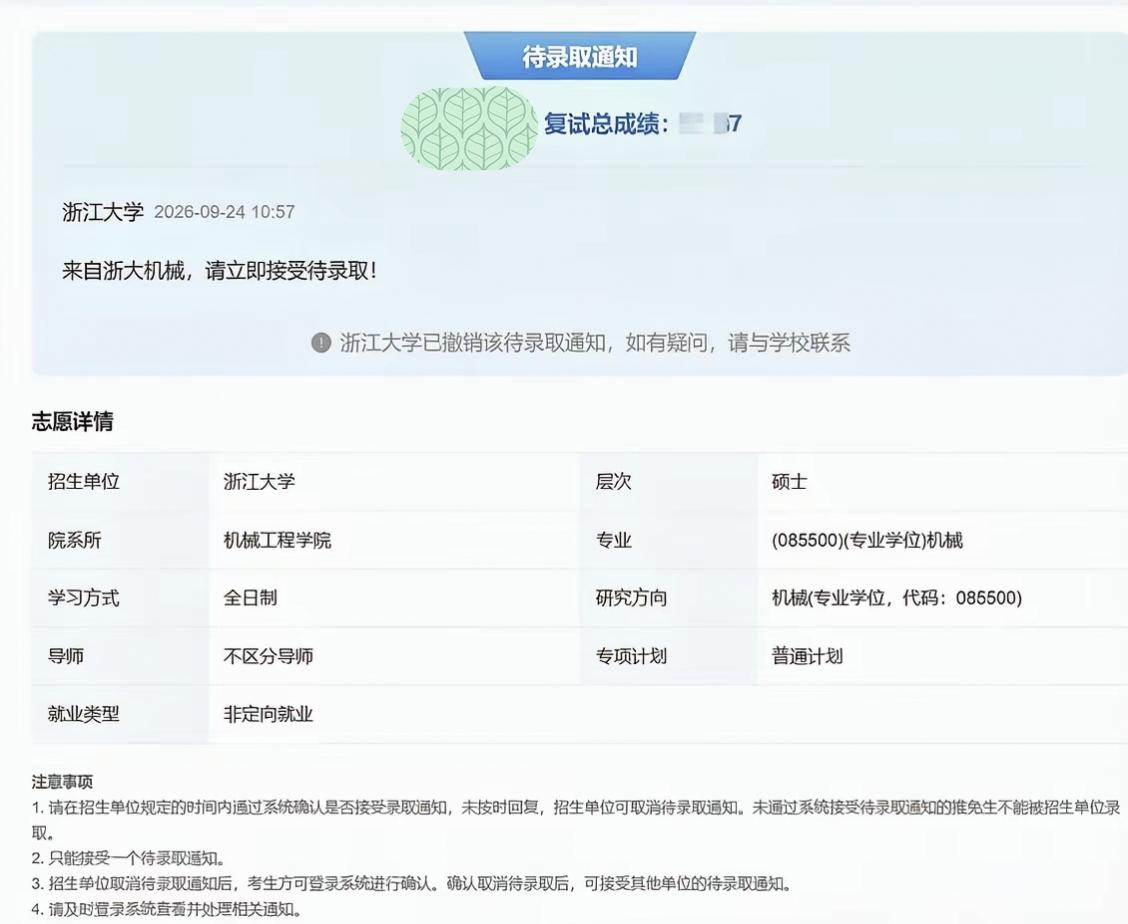Screen dimensions: 1128x924
Task: Click the (085500)(专业学位)机械 value cell
Action: 943,540
